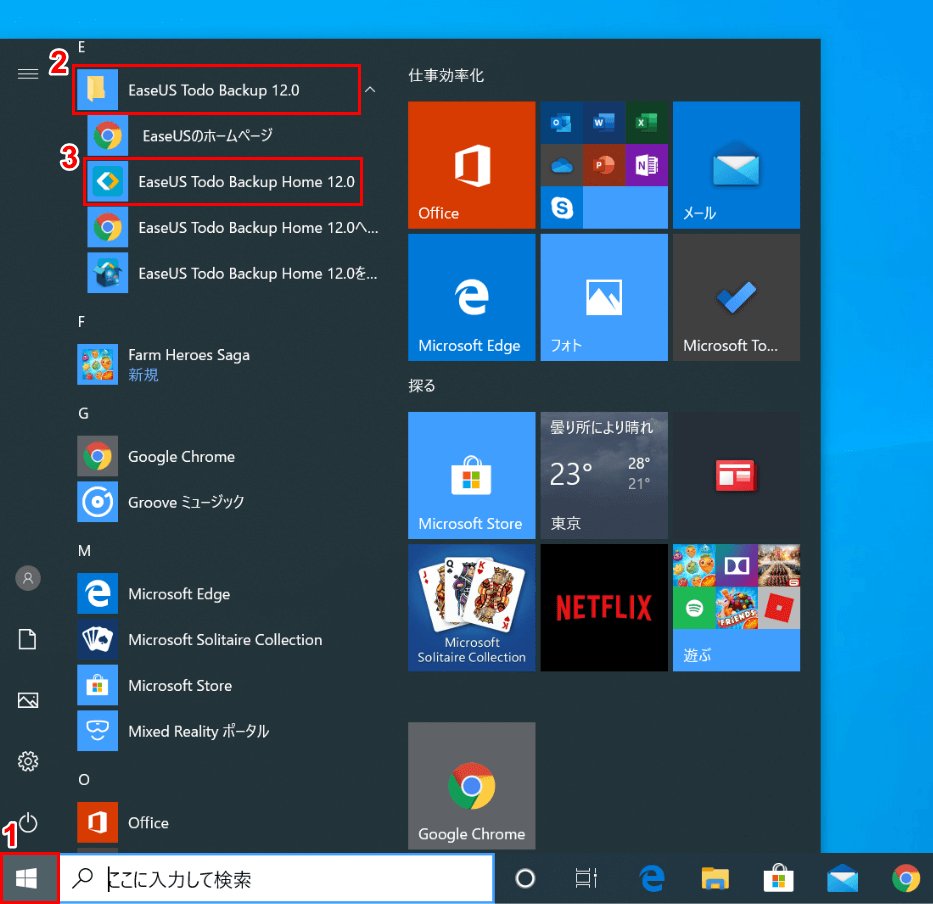
Task: Open Settings gear in Start sidebar
Action: click(x=28, y=761)
